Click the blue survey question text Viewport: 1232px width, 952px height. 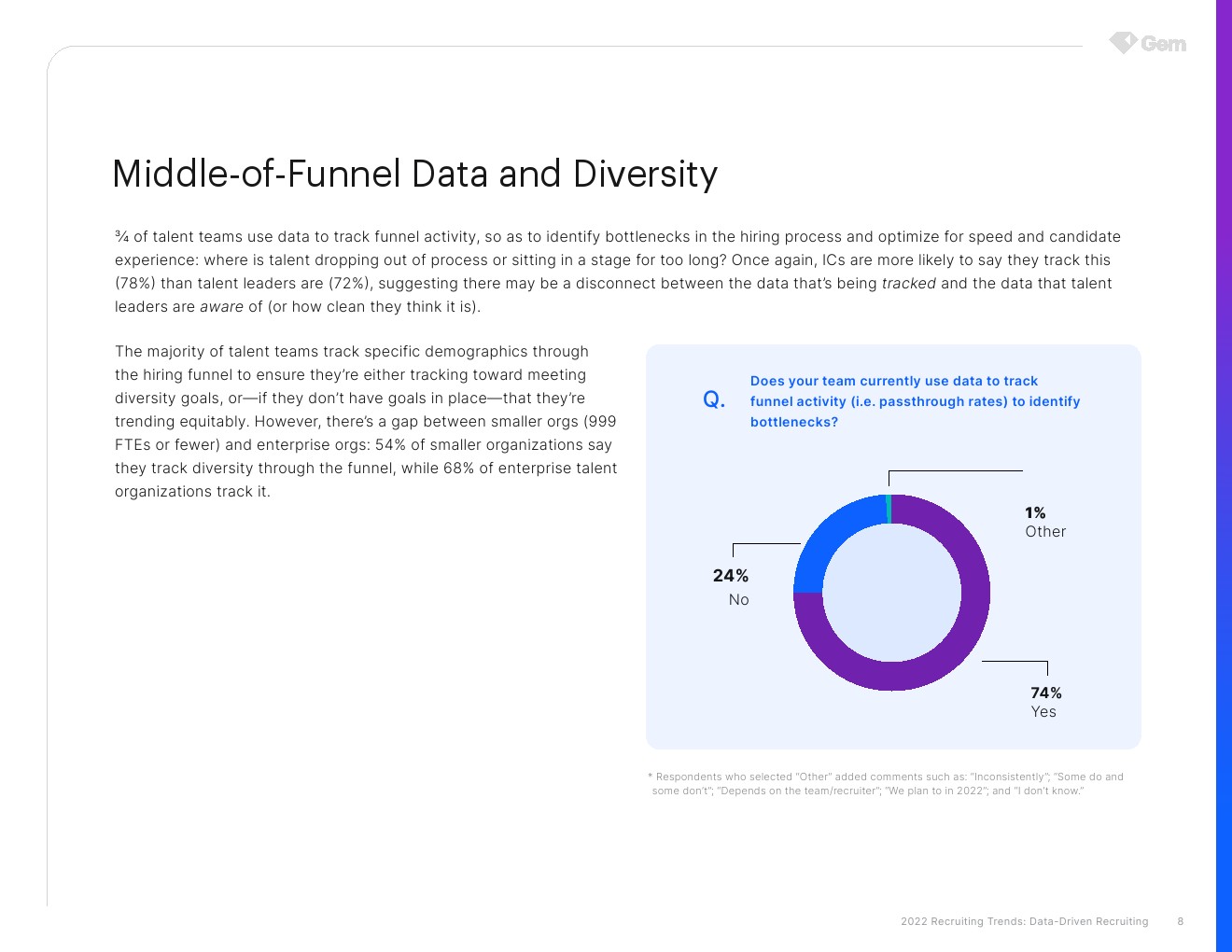pos(915,401)
